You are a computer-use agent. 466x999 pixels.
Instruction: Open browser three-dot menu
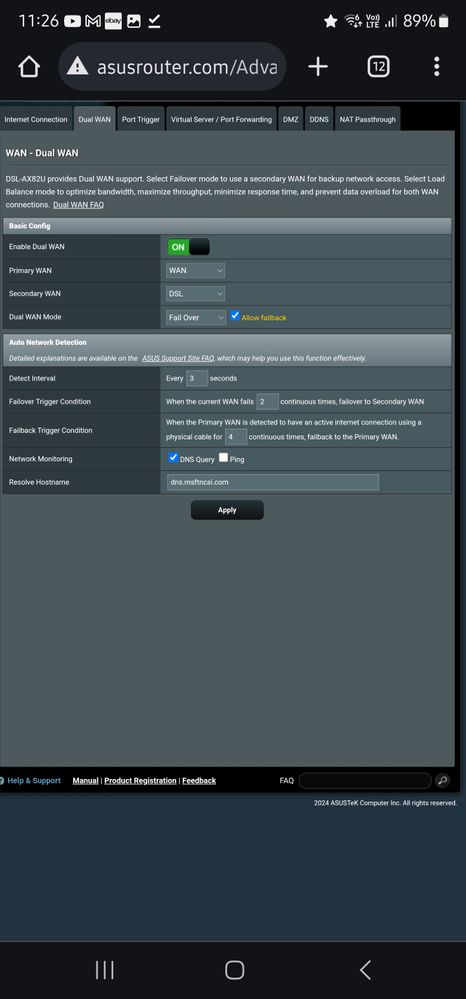[x=436, y=66]
